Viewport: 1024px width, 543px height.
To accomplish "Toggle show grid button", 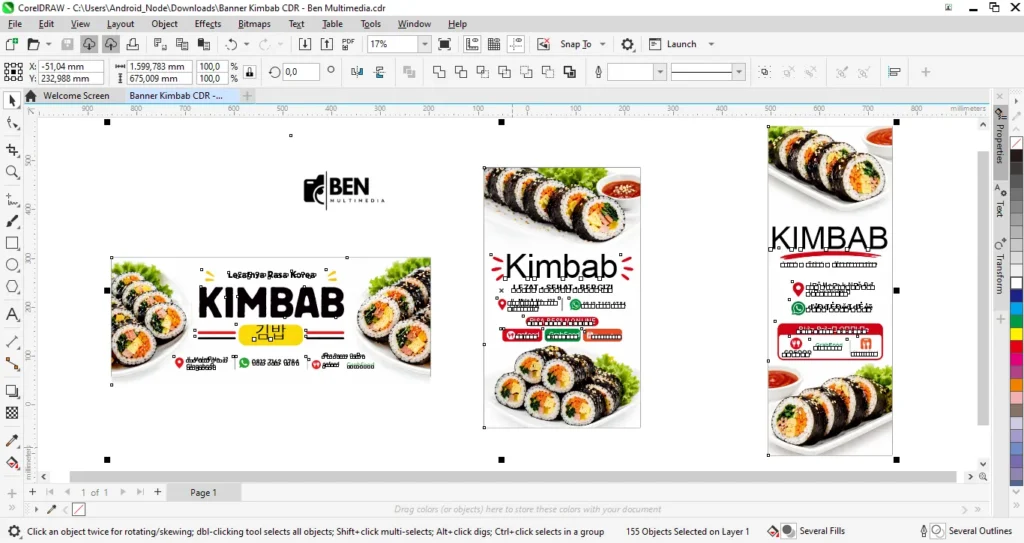I will click(494, 44).
